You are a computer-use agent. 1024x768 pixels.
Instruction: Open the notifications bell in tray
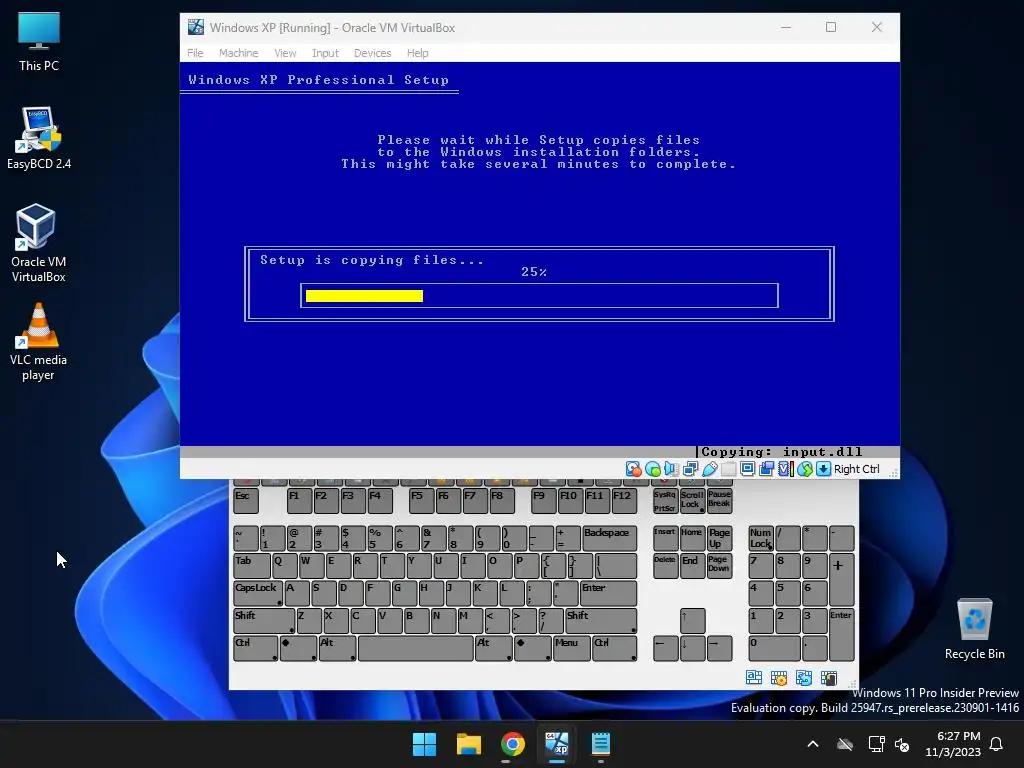[996, 744]
